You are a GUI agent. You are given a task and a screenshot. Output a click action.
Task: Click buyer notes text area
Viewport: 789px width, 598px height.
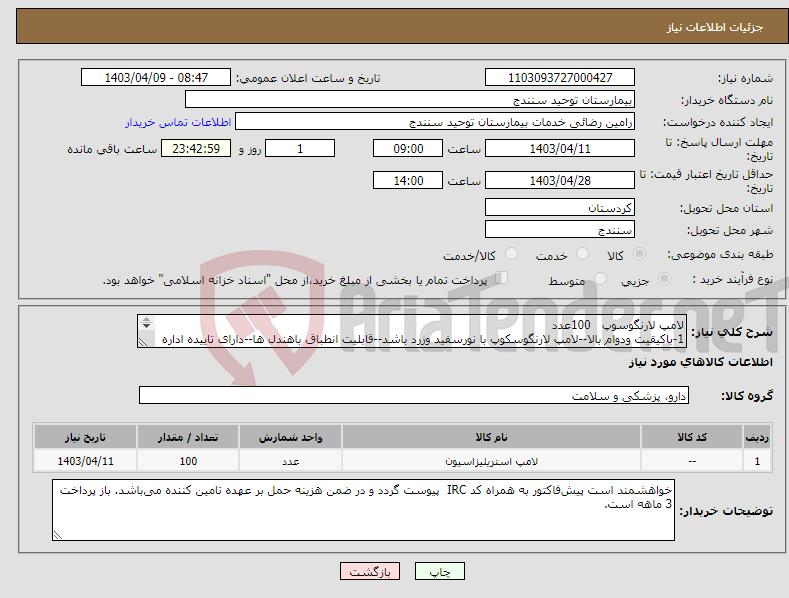point(363,510)
